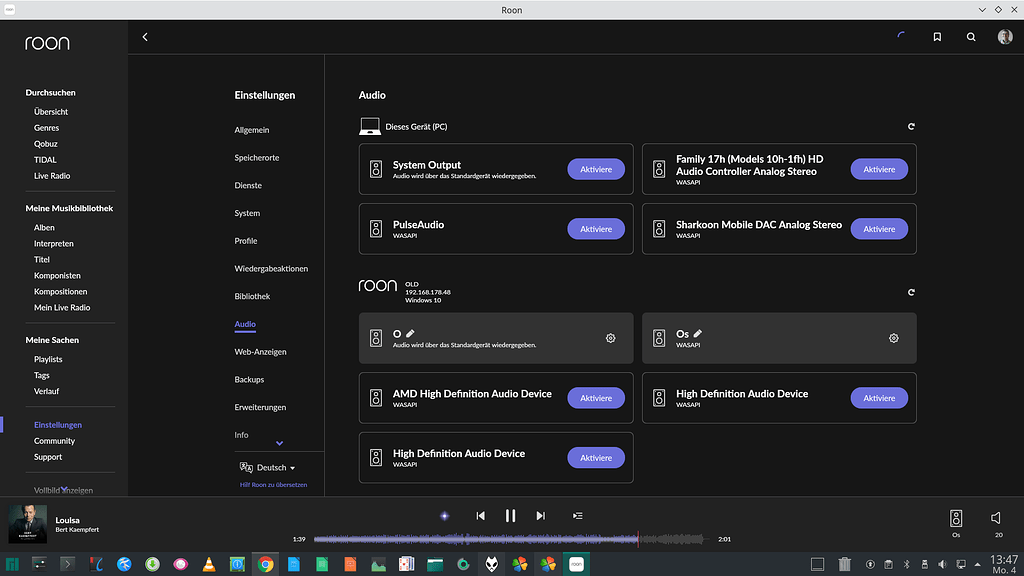Open the volume speaker control at bottom right
Screen dimensions: 1024x576
pyautogui.click(x=996, y=517)
